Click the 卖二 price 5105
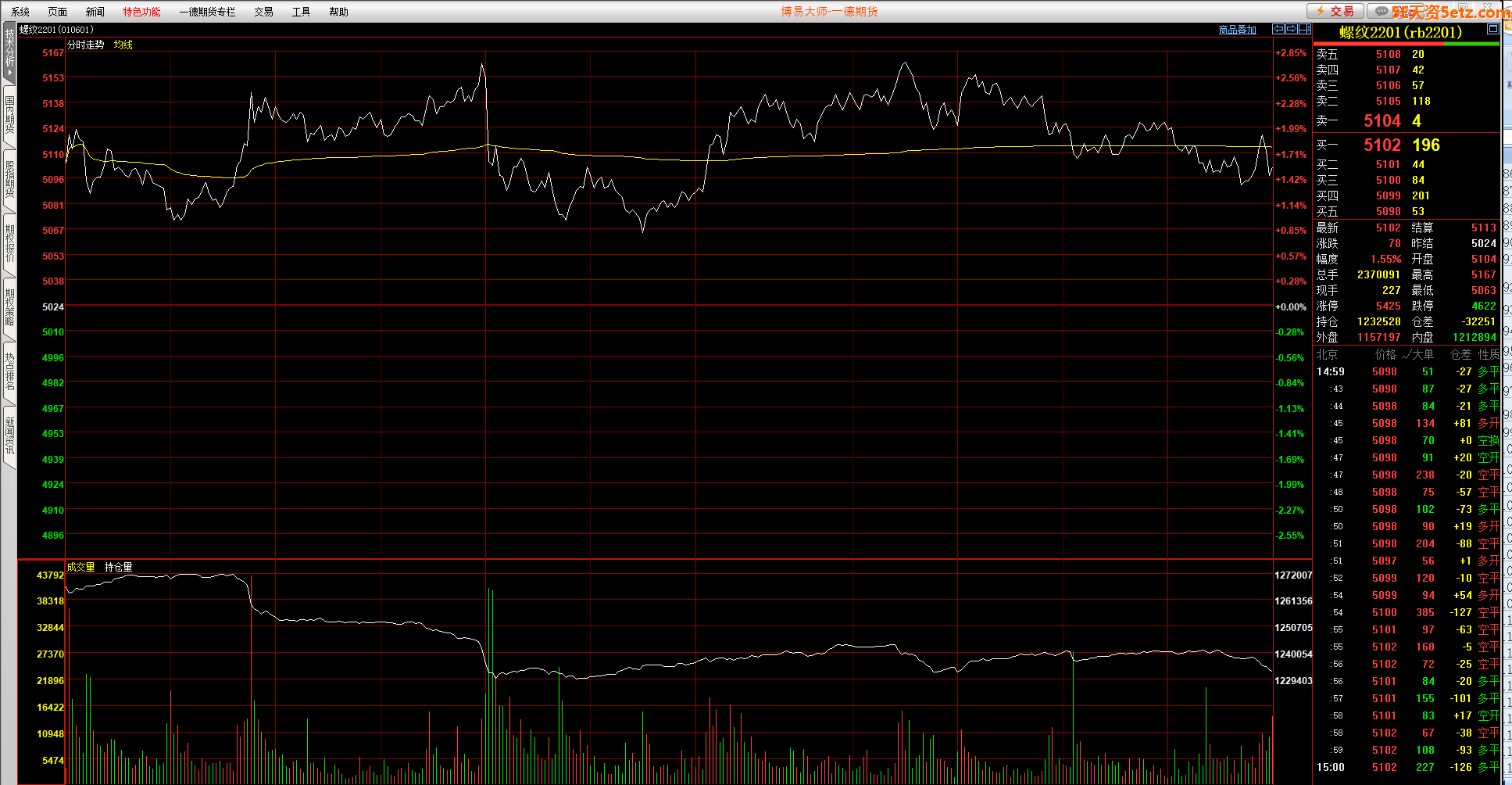The width and height of the screenshot is (1512, 785). coord(1388,101)
